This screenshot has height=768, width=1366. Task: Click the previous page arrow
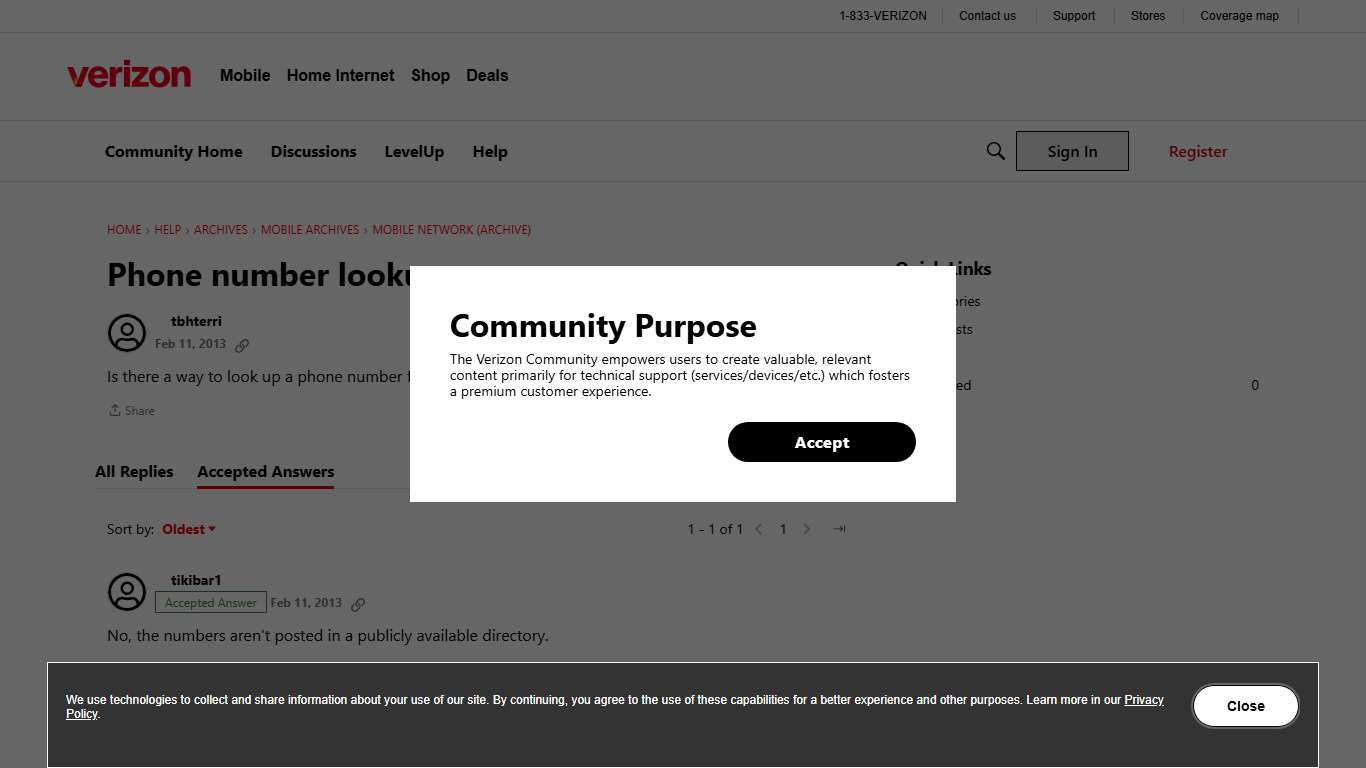click(759, 529)
